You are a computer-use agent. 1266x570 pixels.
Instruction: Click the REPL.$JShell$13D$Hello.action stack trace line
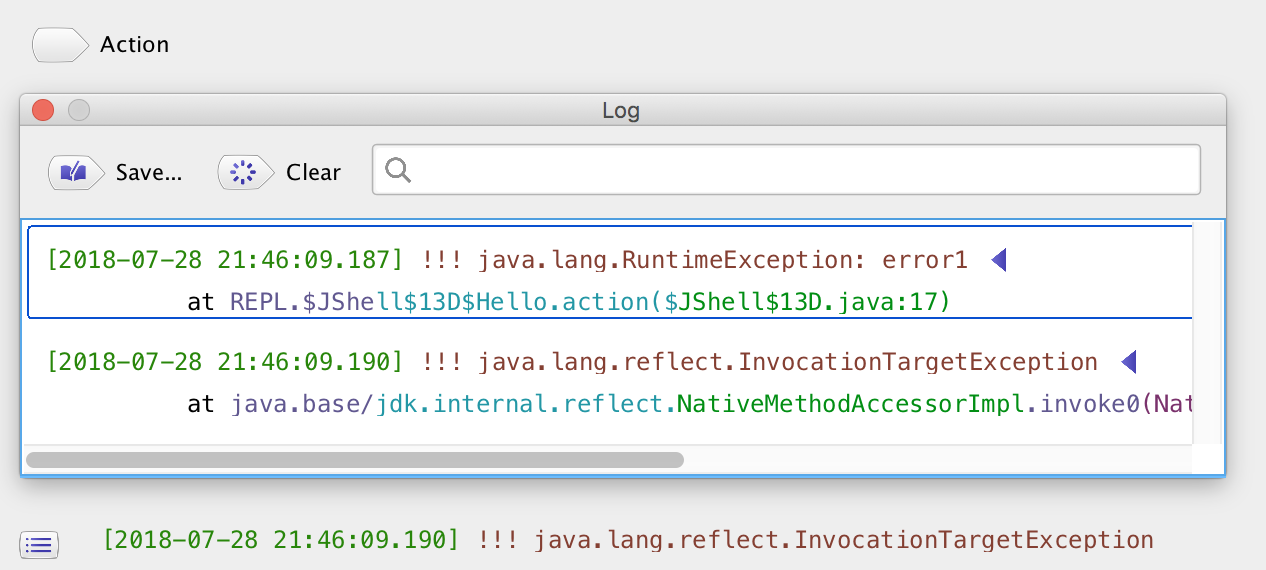click(x=570, y=301)
